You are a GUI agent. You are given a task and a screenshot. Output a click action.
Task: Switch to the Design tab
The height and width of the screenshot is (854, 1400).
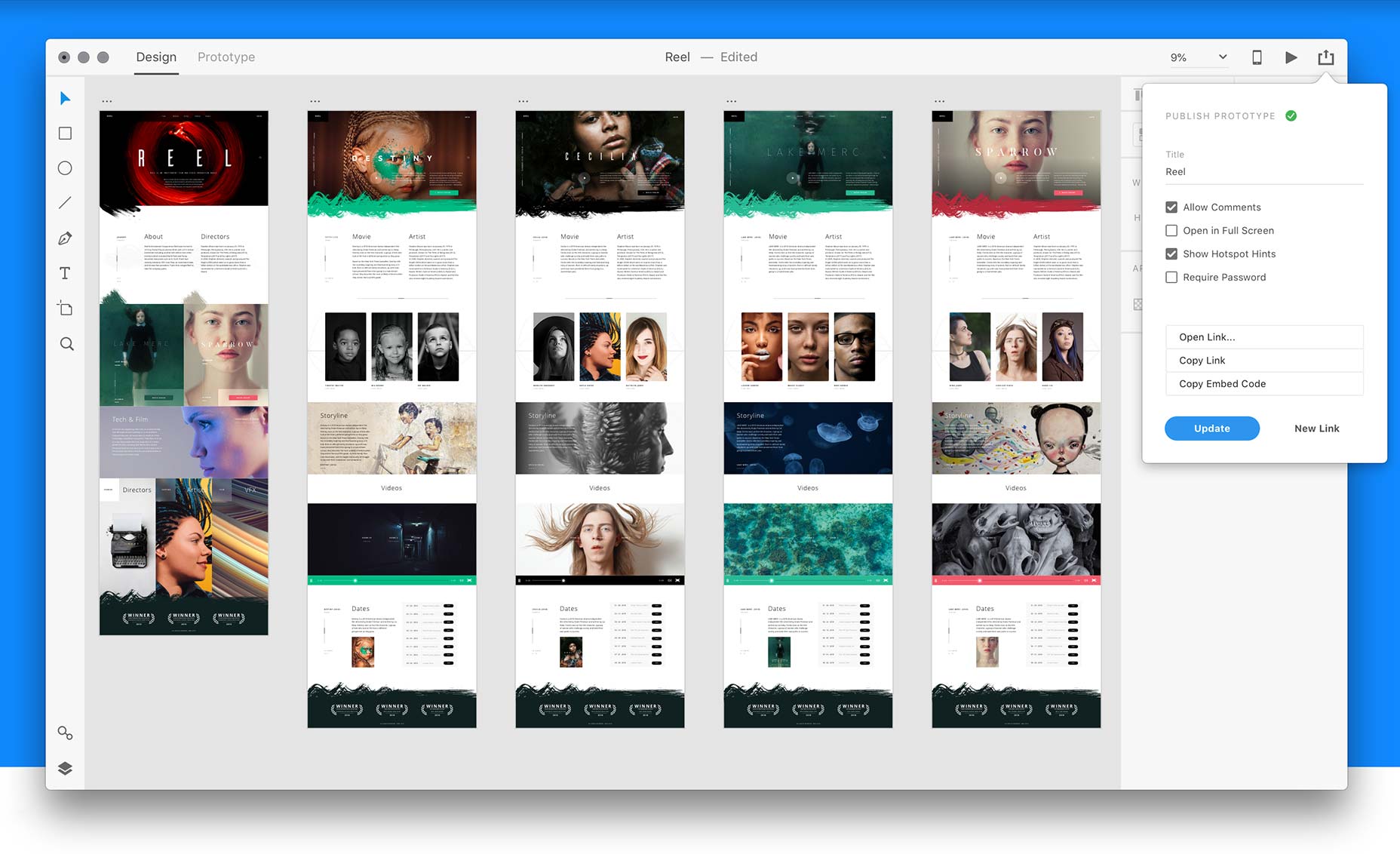tap(156, 57)
